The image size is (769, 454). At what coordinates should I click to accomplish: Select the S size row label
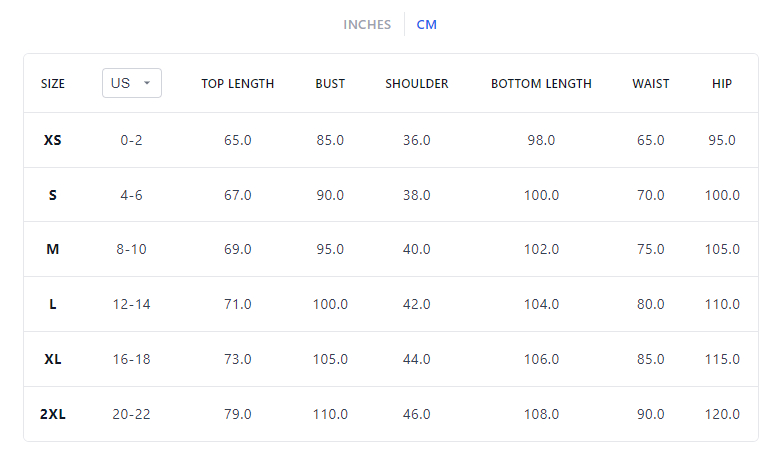53,196
